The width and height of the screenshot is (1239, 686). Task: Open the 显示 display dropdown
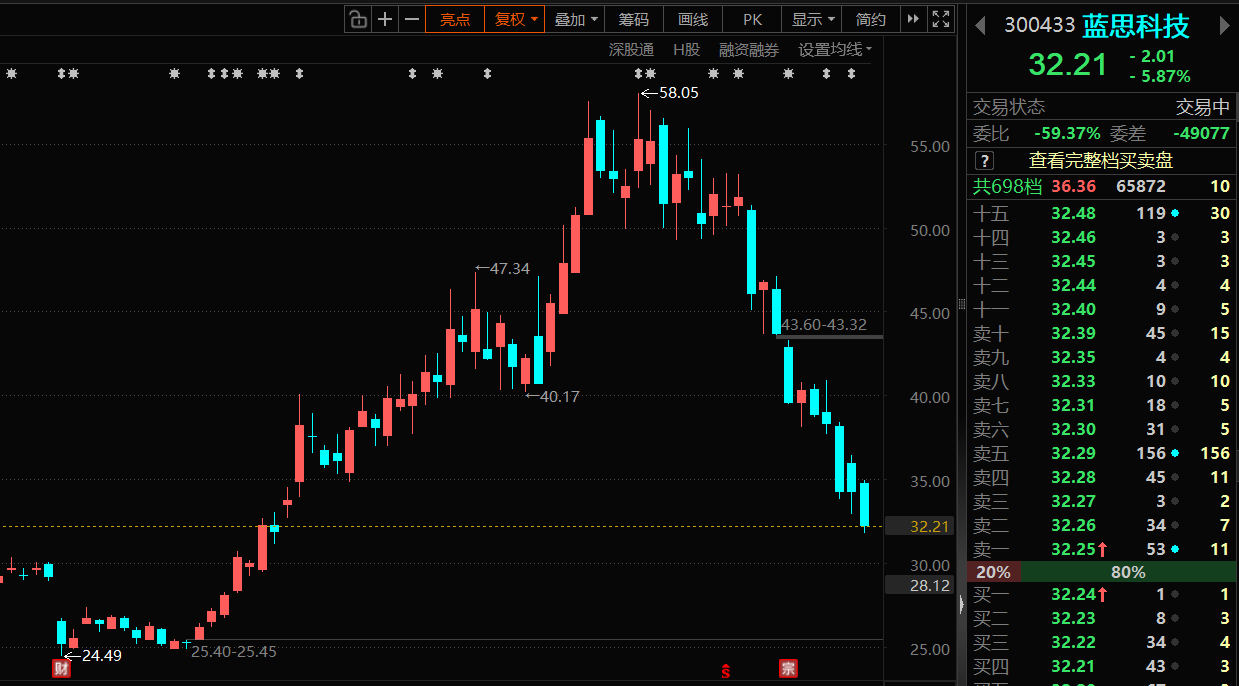(x=812, y=19)
